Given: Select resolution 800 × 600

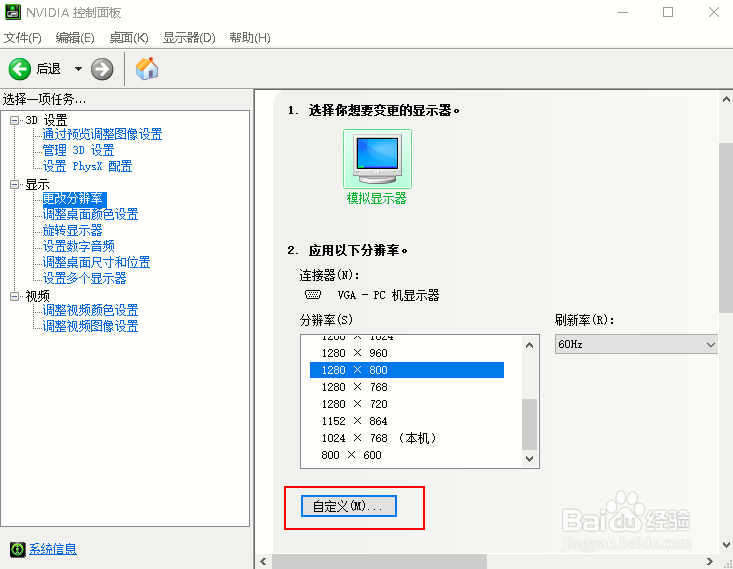Looking at the screenshot, I should click(407, 455).
